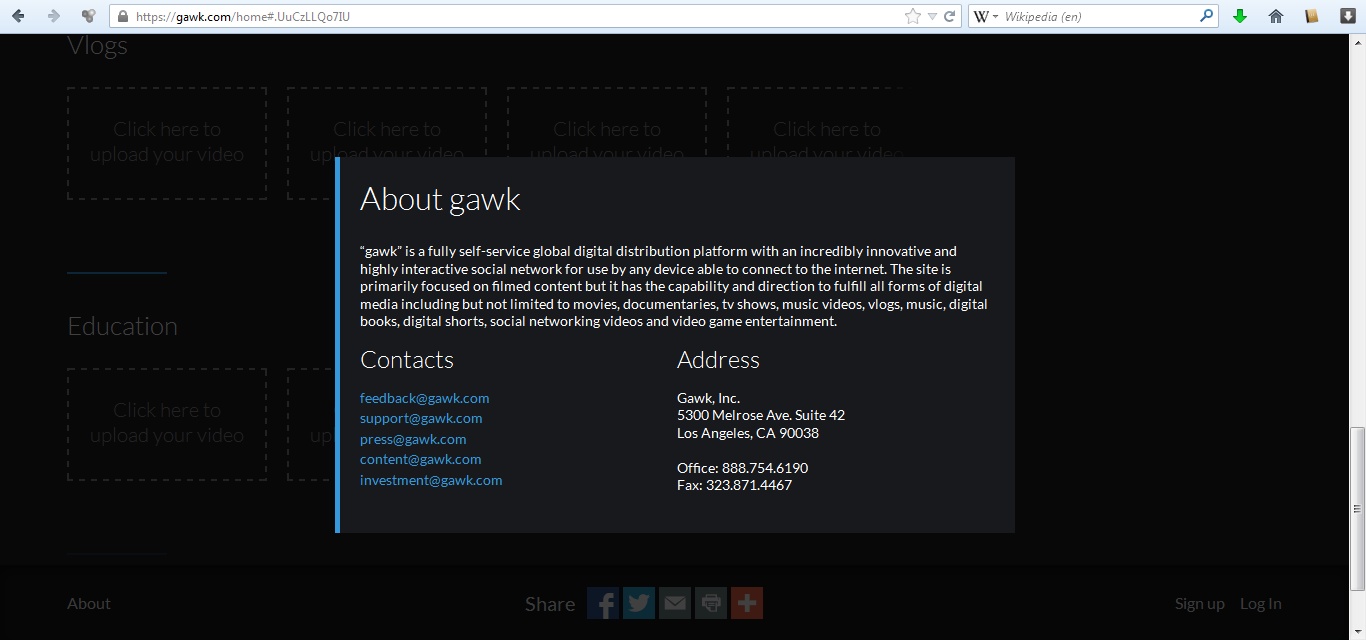Open the About footer link
1366x640 pixels.
pyautogui.click(x=89, y=603)
